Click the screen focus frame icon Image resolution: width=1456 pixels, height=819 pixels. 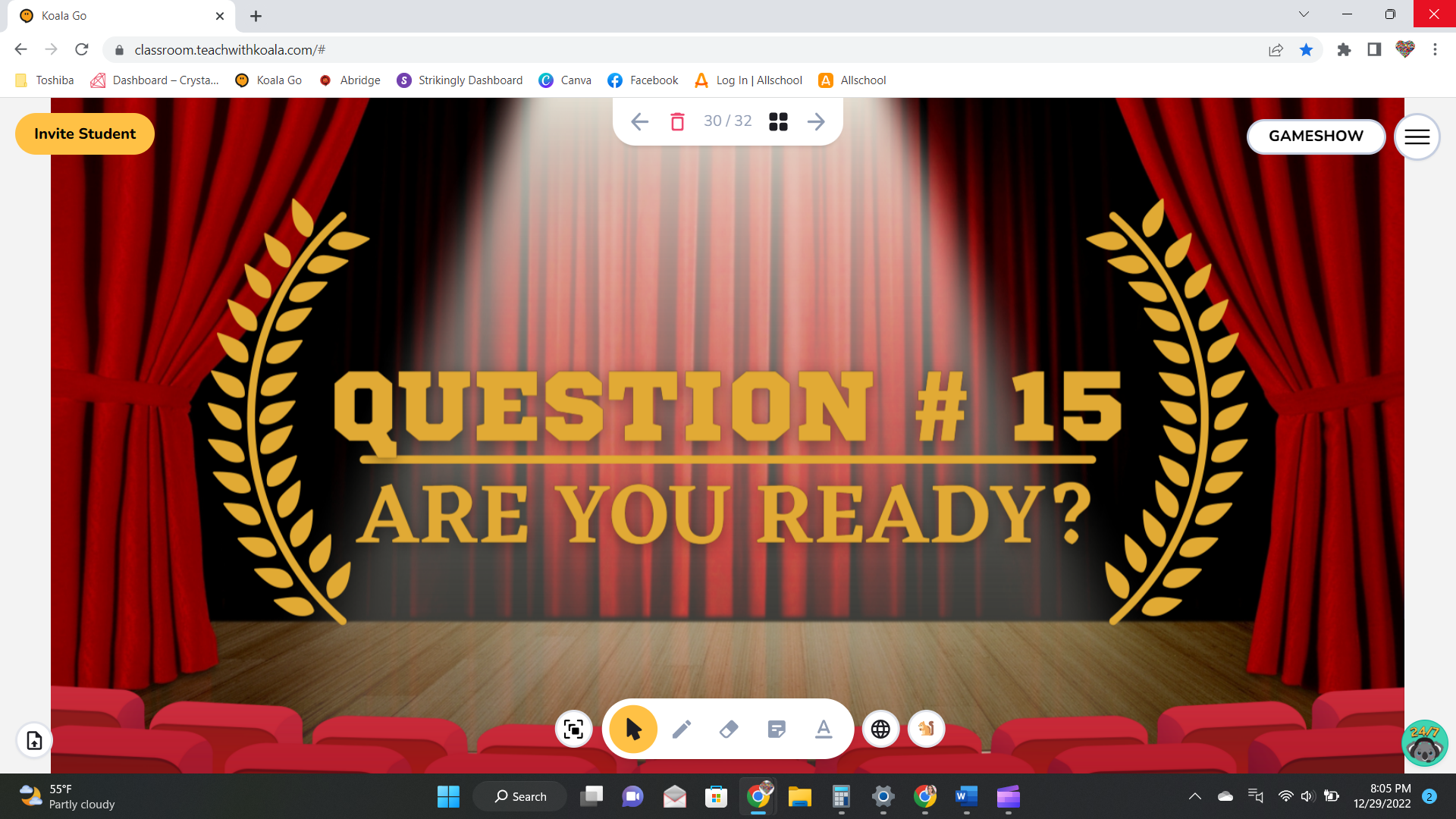pos(573,729)
